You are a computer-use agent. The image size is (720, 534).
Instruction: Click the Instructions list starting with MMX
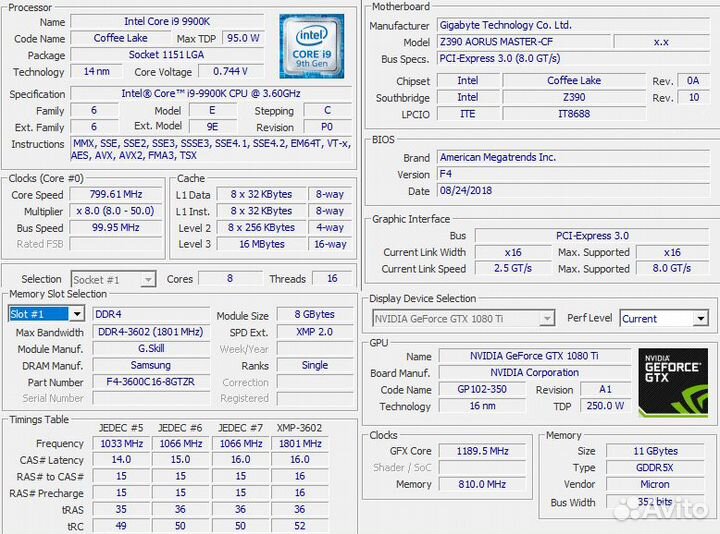click(x=211, y=149)
